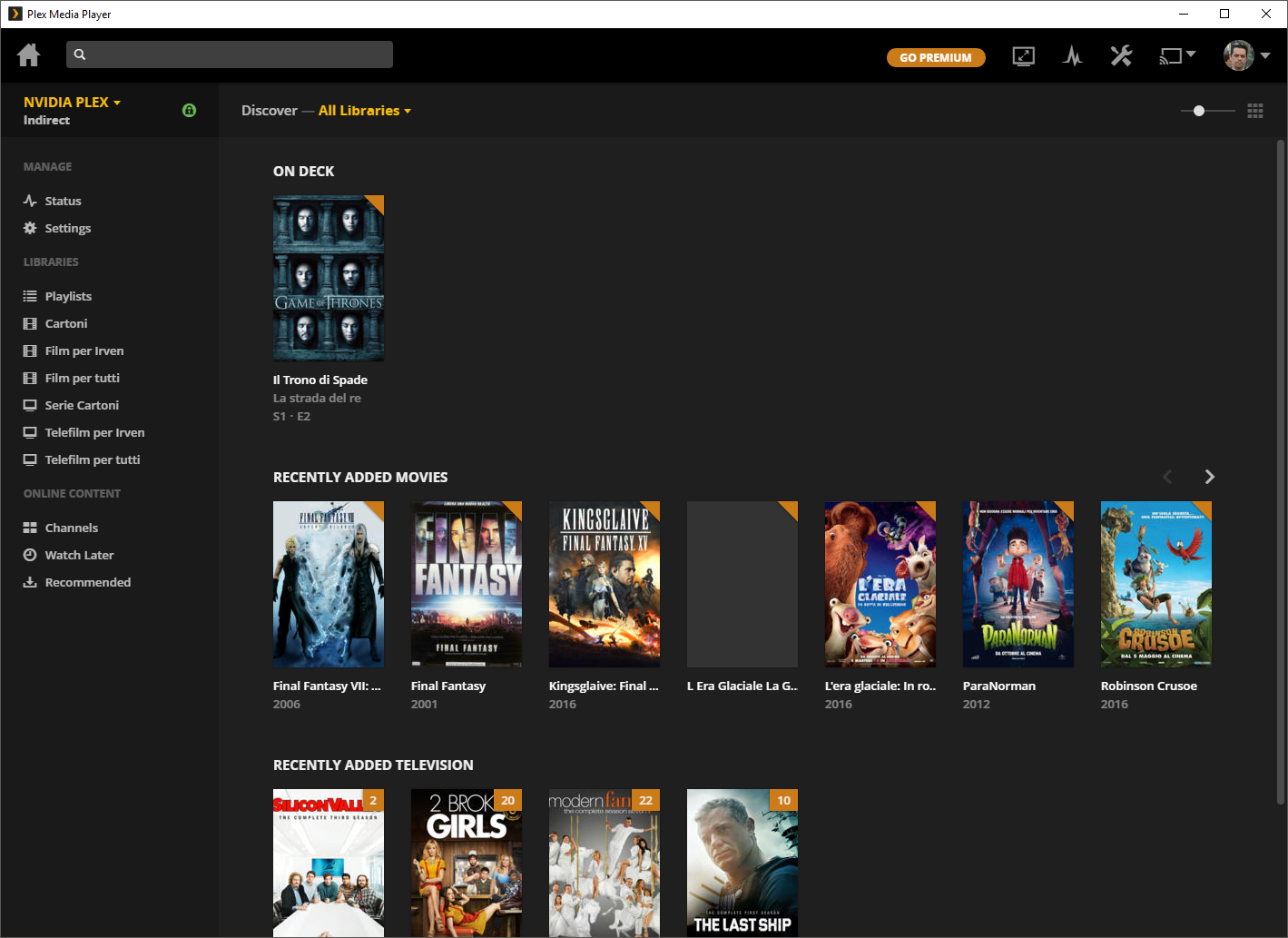Go to the Home screen icon
This screenshot has height=938, width=1288.
click(29, 55)
